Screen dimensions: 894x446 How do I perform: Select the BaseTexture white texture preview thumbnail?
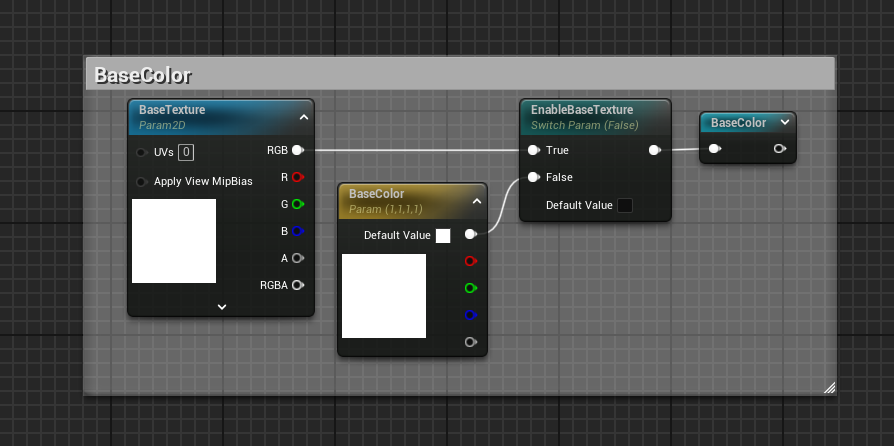[x=174, y=241]
